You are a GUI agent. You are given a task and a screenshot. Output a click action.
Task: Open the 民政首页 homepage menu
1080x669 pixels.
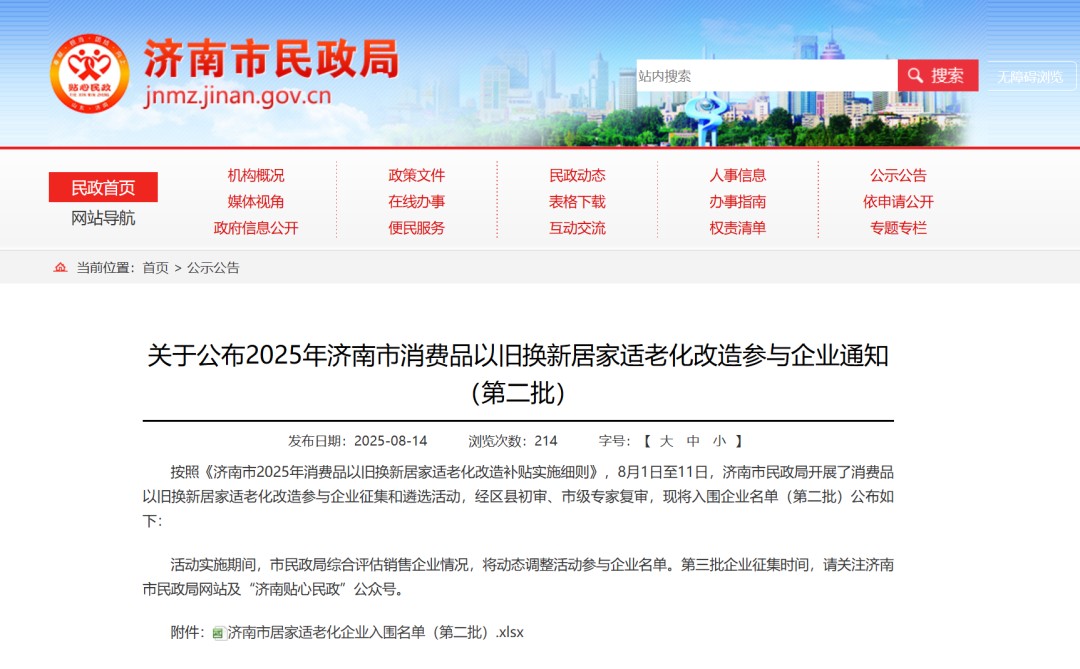point(102,187)
